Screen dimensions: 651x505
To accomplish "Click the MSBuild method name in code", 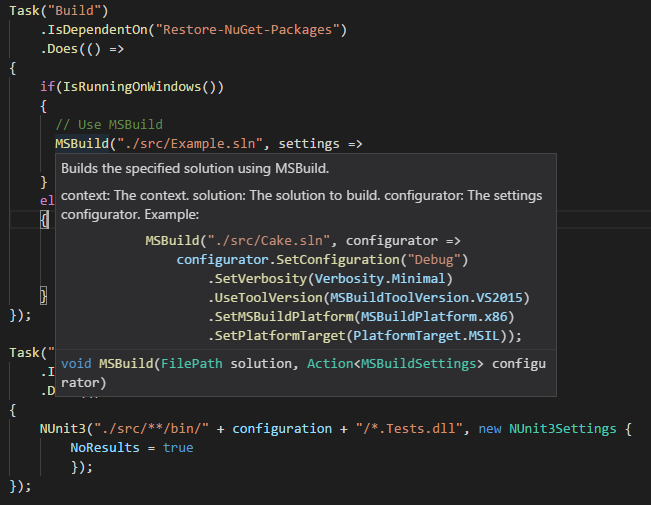I will [x=82, y=144].
